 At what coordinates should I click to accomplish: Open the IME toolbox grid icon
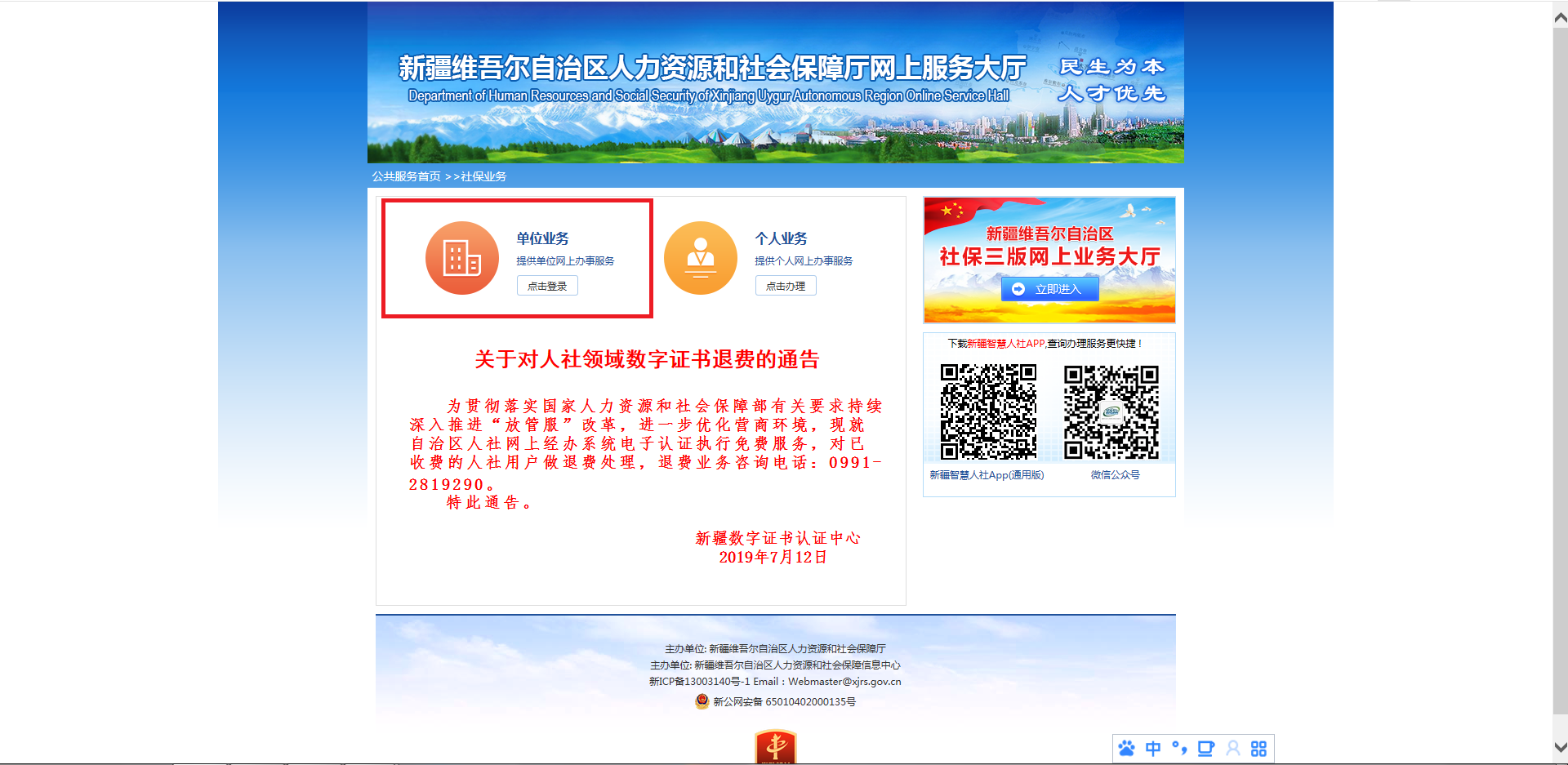pos(1258,749)
